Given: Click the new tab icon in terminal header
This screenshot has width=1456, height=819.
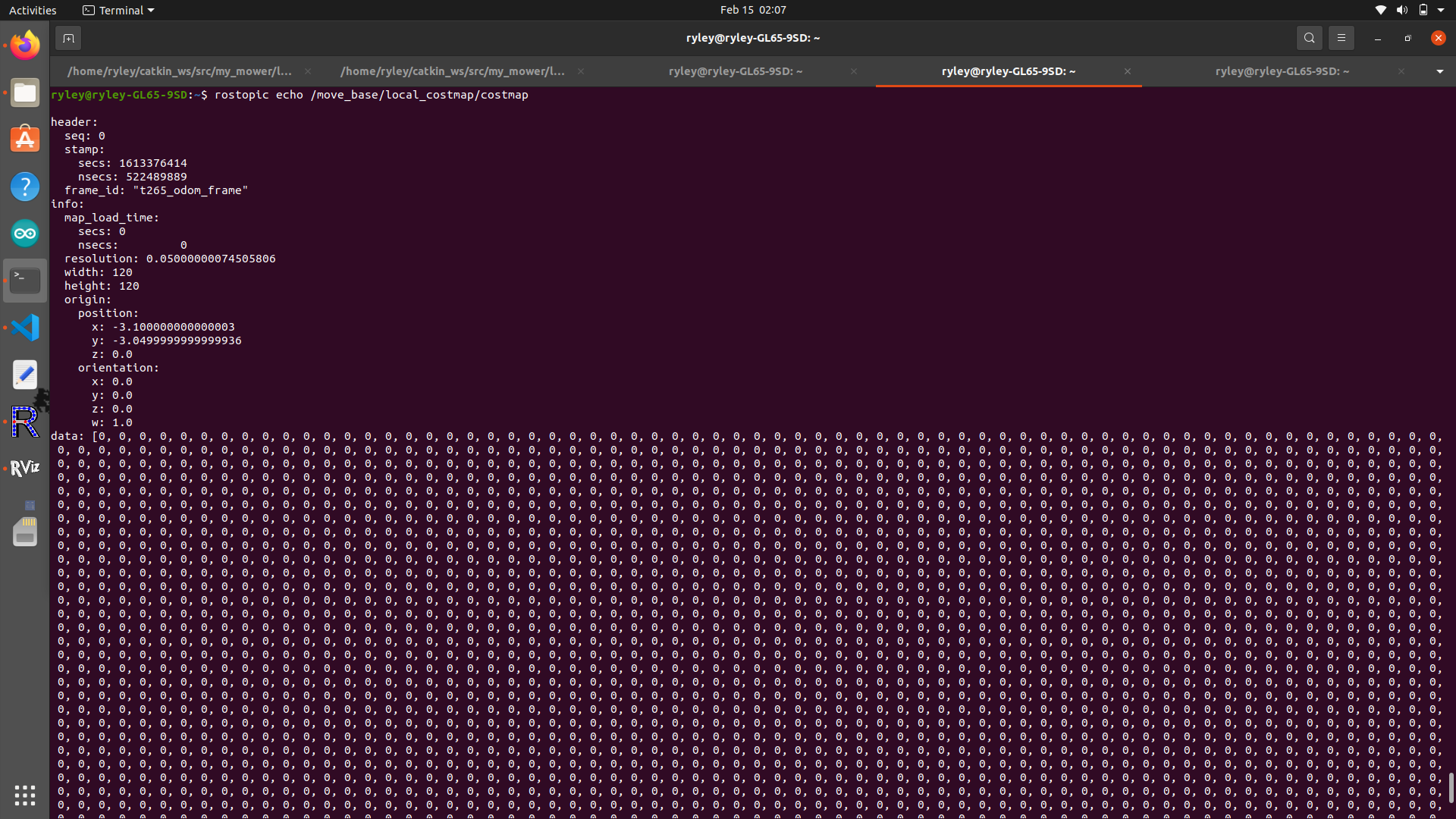Looking at the screenshot, I should coord(68,38).
